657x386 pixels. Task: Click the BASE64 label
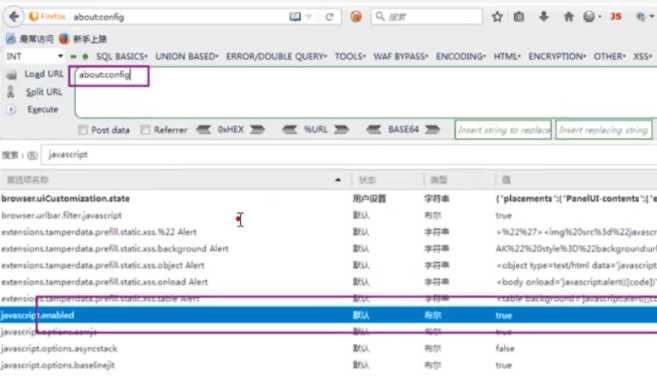pyautogui.click(x=403, y=130)
